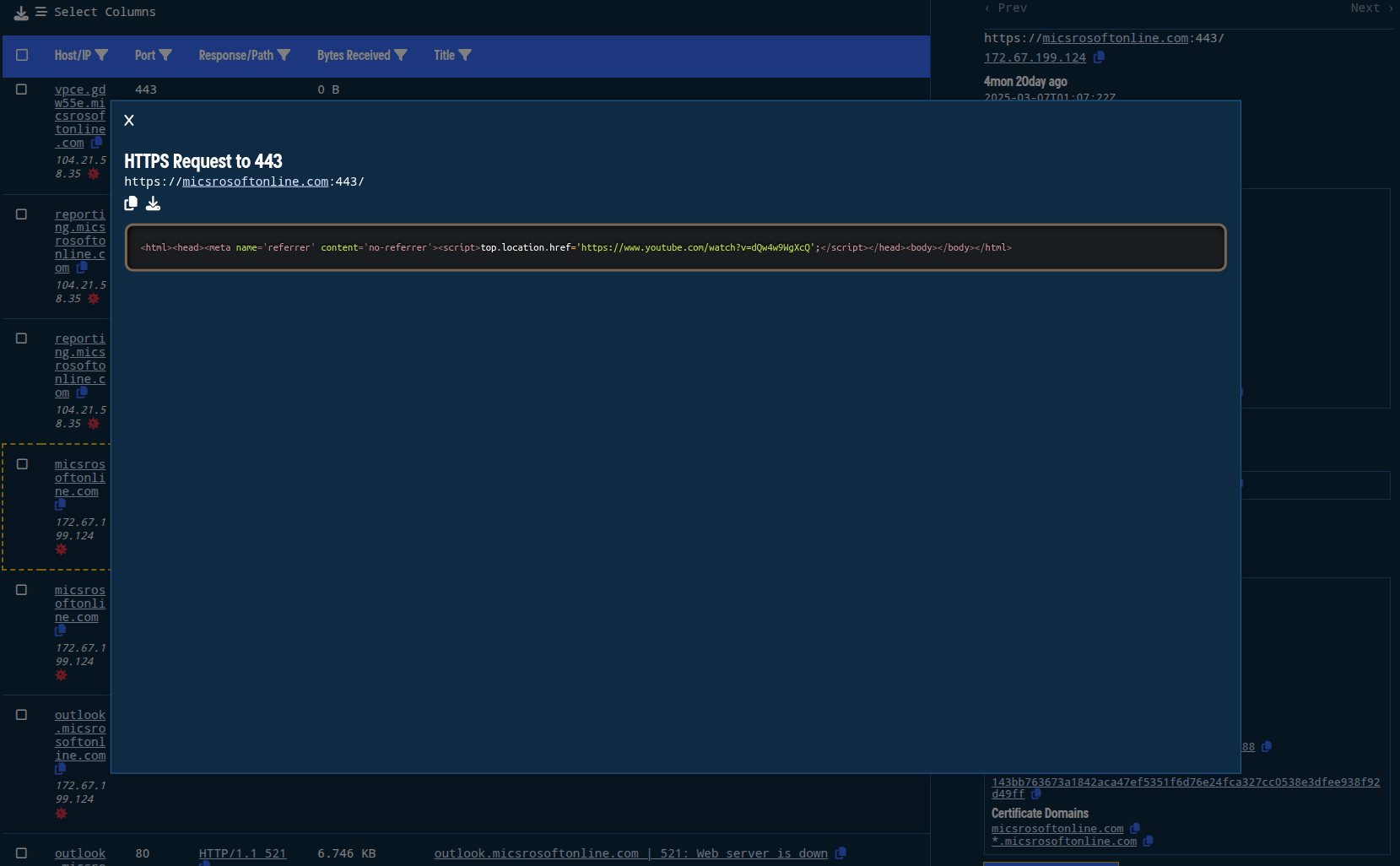
Task: Copy vpce.gdw55e.micsrosoftonline.com hostname
Action: coord(96,143)
